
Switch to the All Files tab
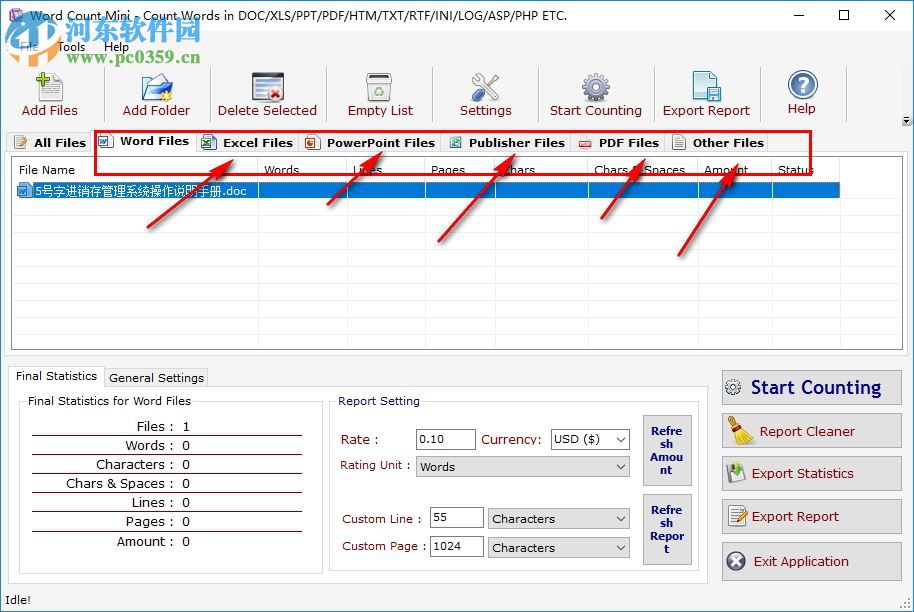click(x=50, y=142)
